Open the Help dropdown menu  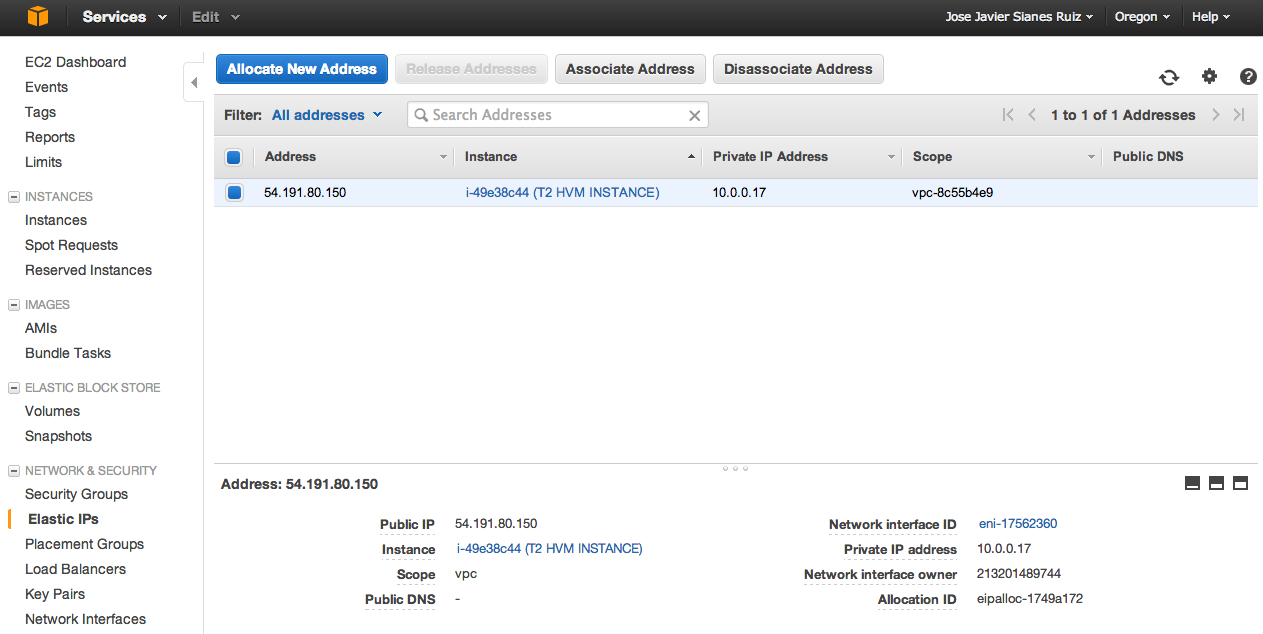pos(1211,17)
